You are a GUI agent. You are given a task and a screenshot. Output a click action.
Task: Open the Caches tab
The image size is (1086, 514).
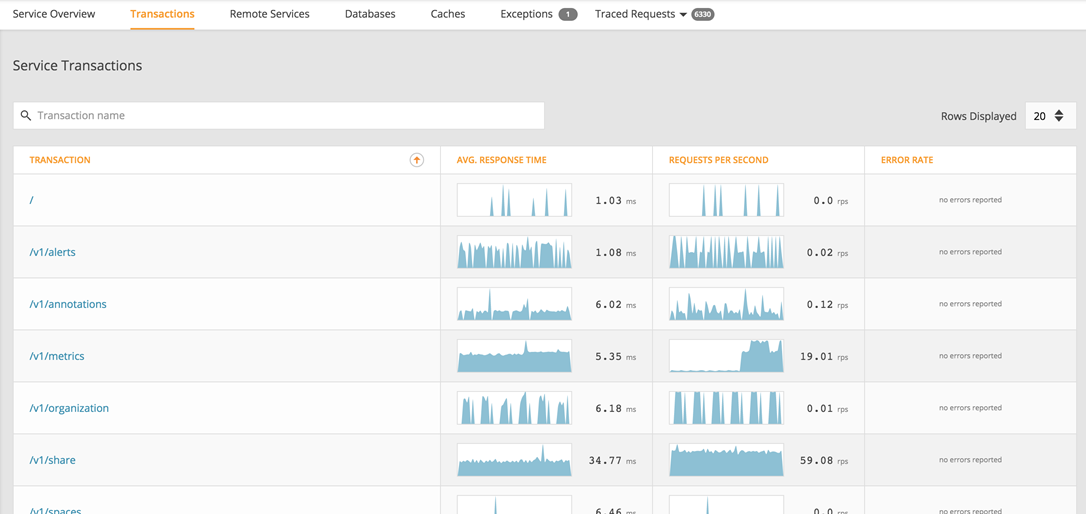[448, 14]
